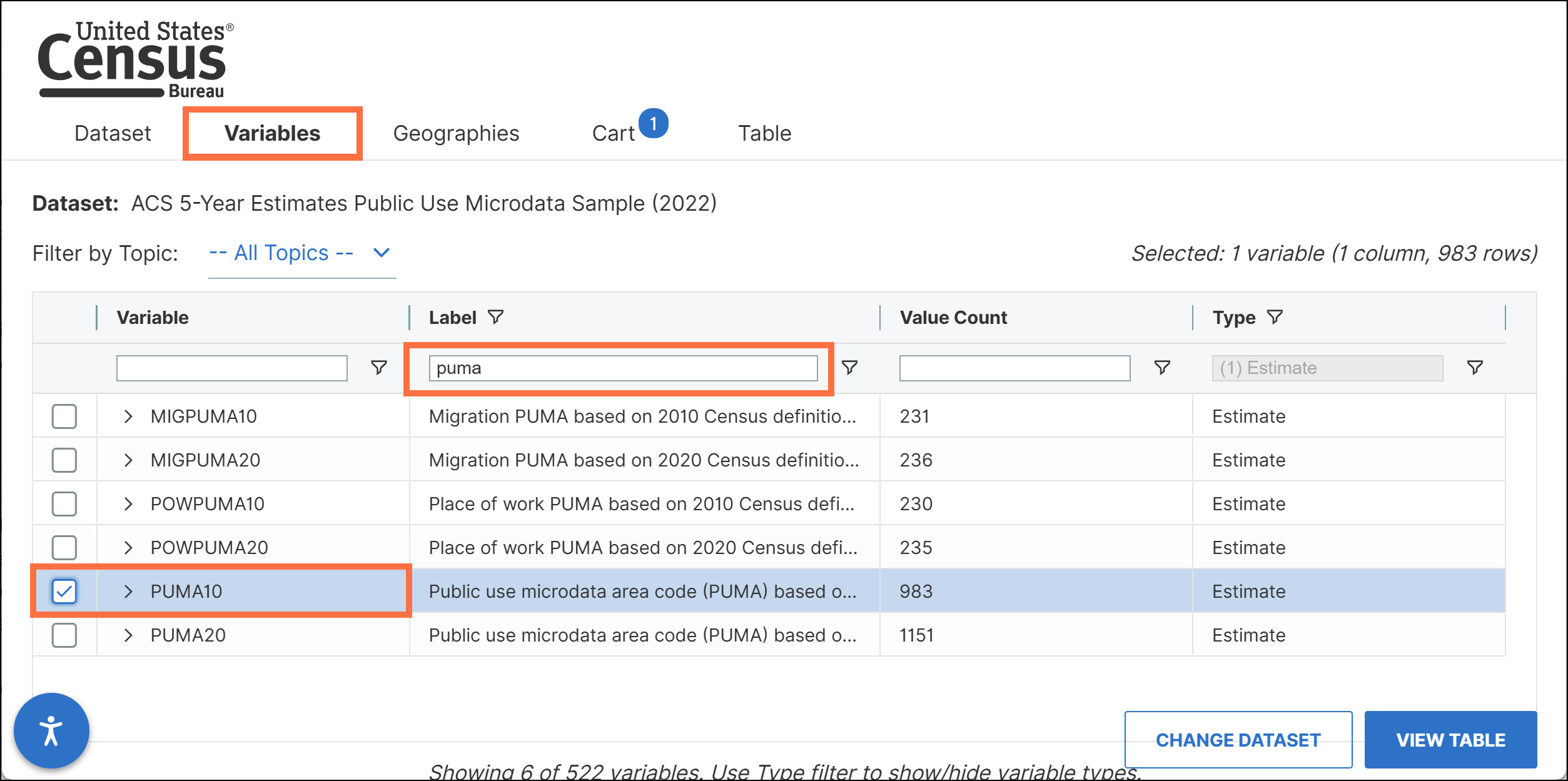Select the POWPUMA20 variable checkbox

pos(64,547)
